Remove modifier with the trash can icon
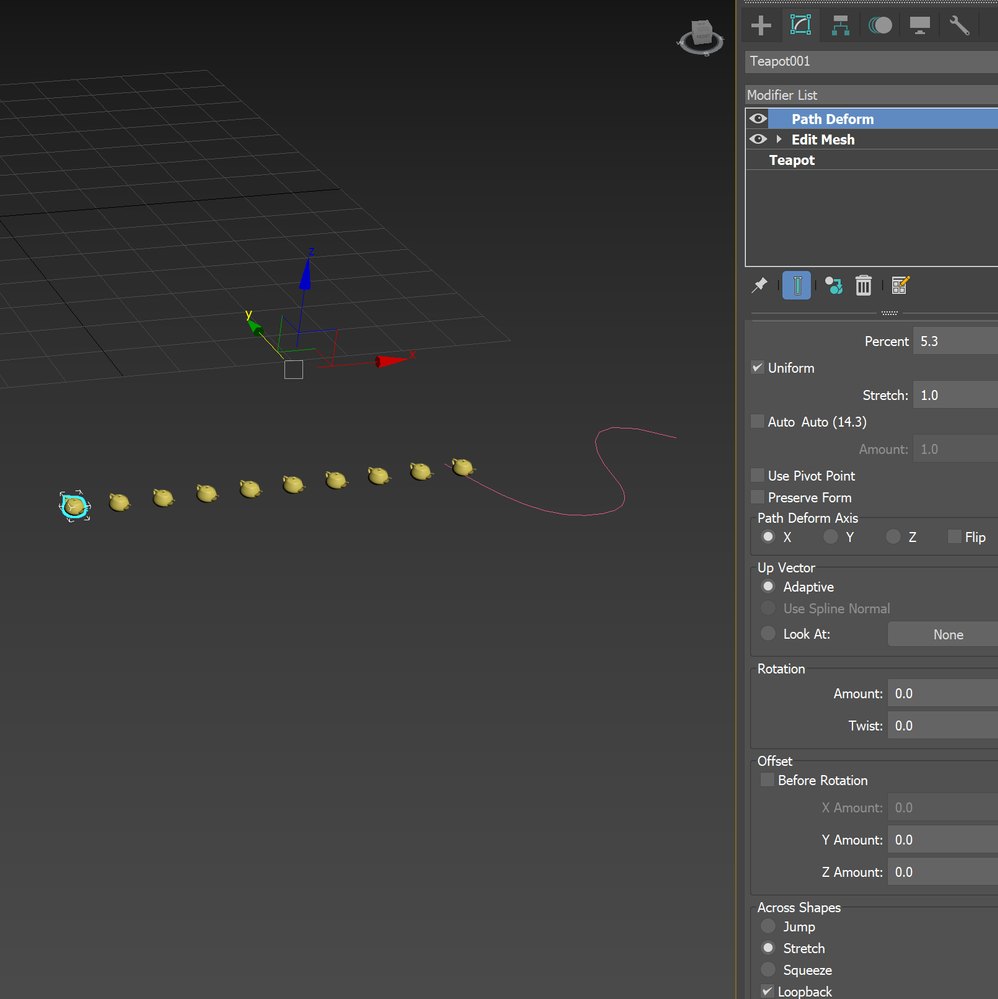 [864, 285]
